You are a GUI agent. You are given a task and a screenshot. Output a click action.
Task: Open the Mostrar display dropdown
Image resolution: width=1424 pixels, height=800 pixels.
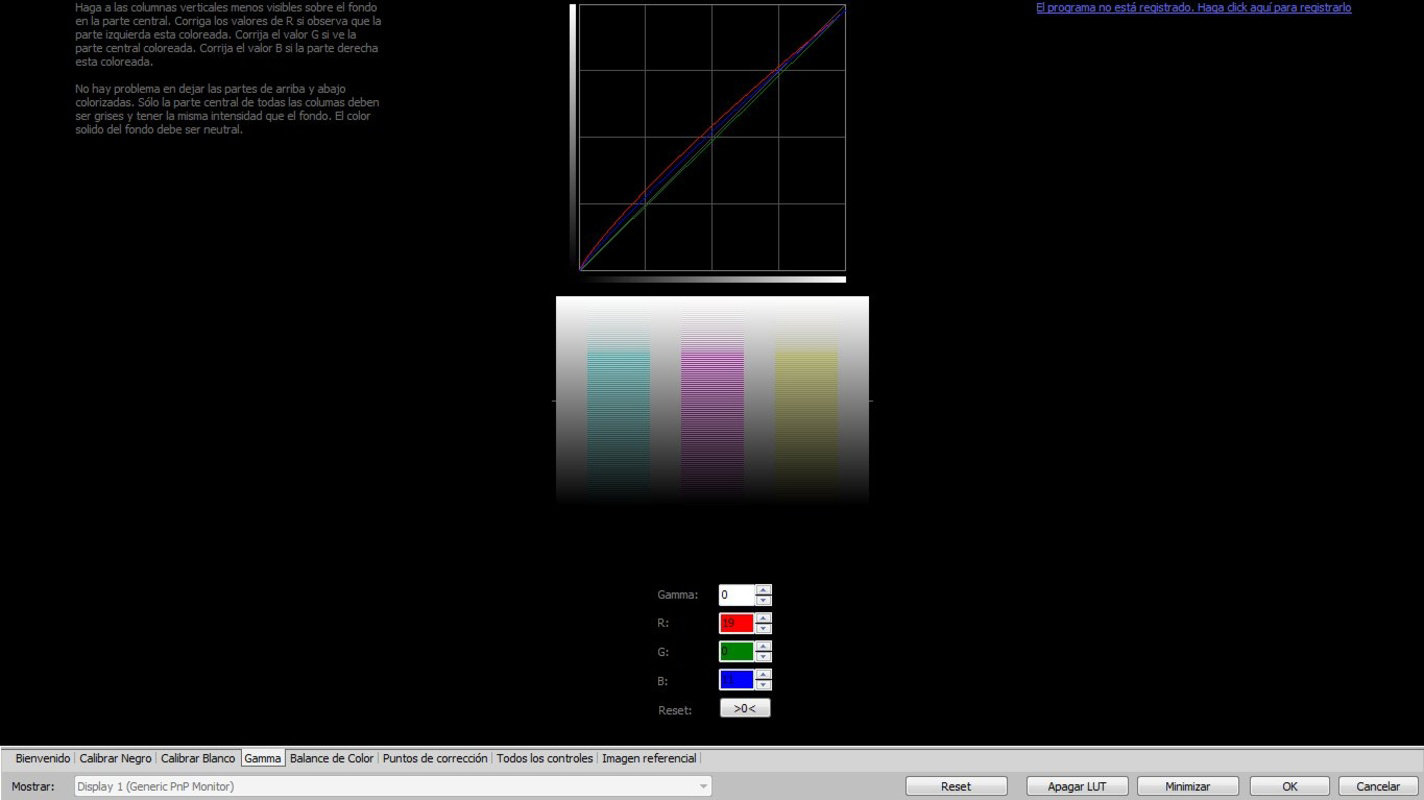pyautogui.click(x=393, y=786)
